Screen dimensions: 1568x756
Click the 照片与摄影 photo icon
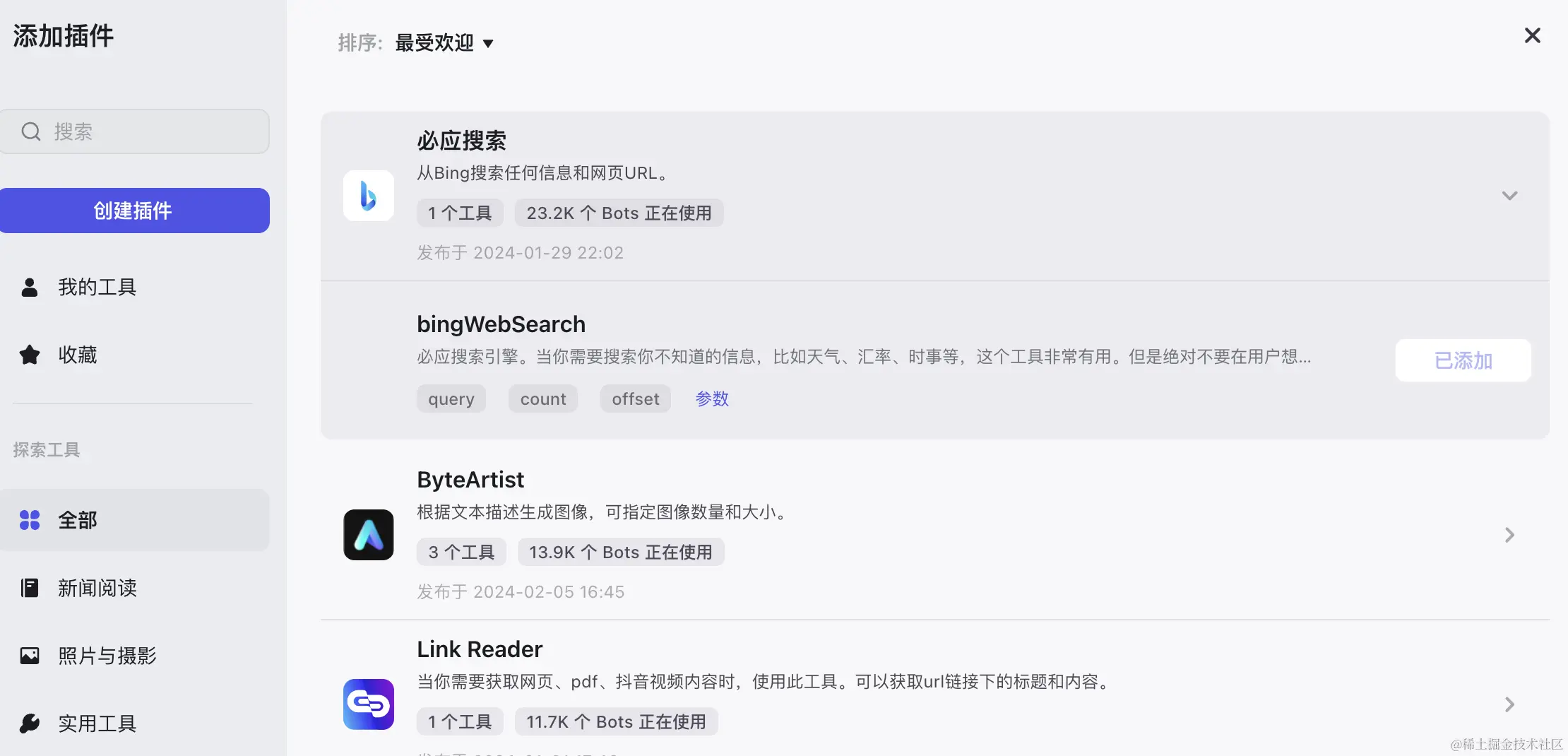(29, 655)
